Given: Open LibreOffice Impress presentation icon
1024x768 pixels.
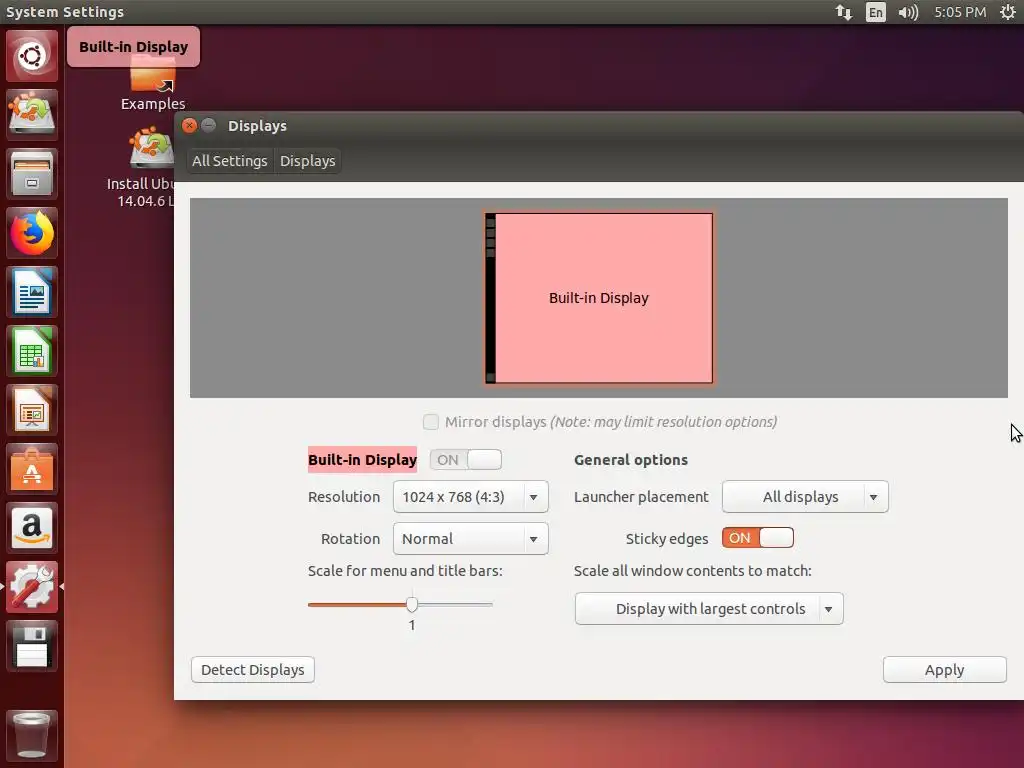Looking at the screenshot, I should click(x=31, y=410).
